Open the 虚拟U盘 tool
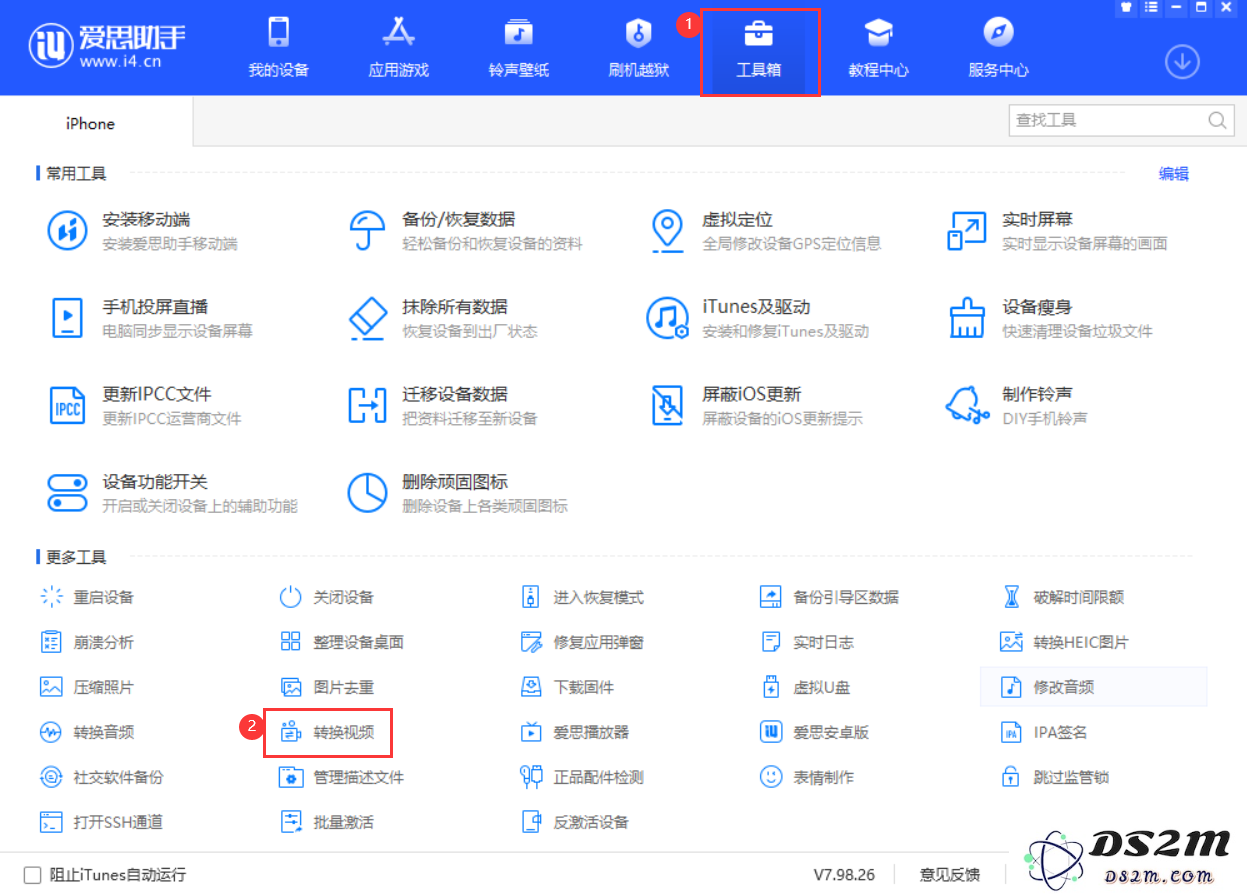Viewport: 1247px width, 894px height. click(x=805, y=687)
